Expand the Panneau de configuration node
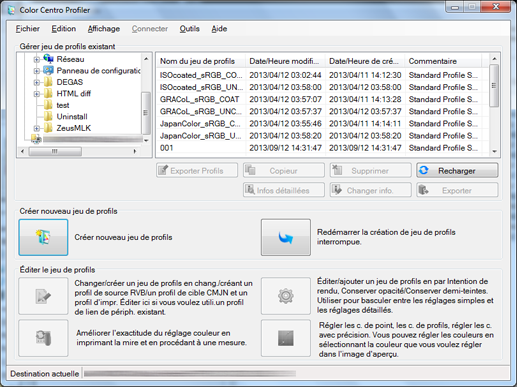This screenshot has height=387, width=517. click(37, 71)
